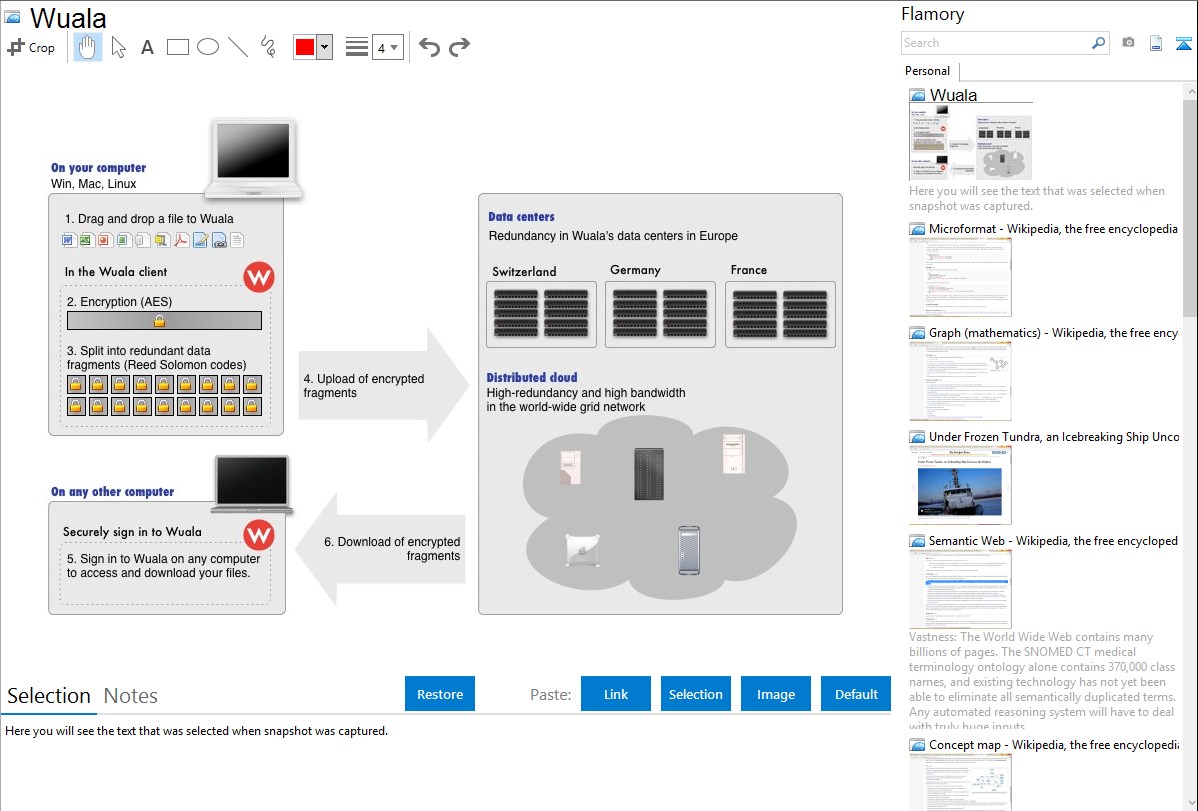Click the blue triangle icon in Flamory header
Image resolution: width=1198 pixels, height=811 pixels.
(x=1183, y=43)
